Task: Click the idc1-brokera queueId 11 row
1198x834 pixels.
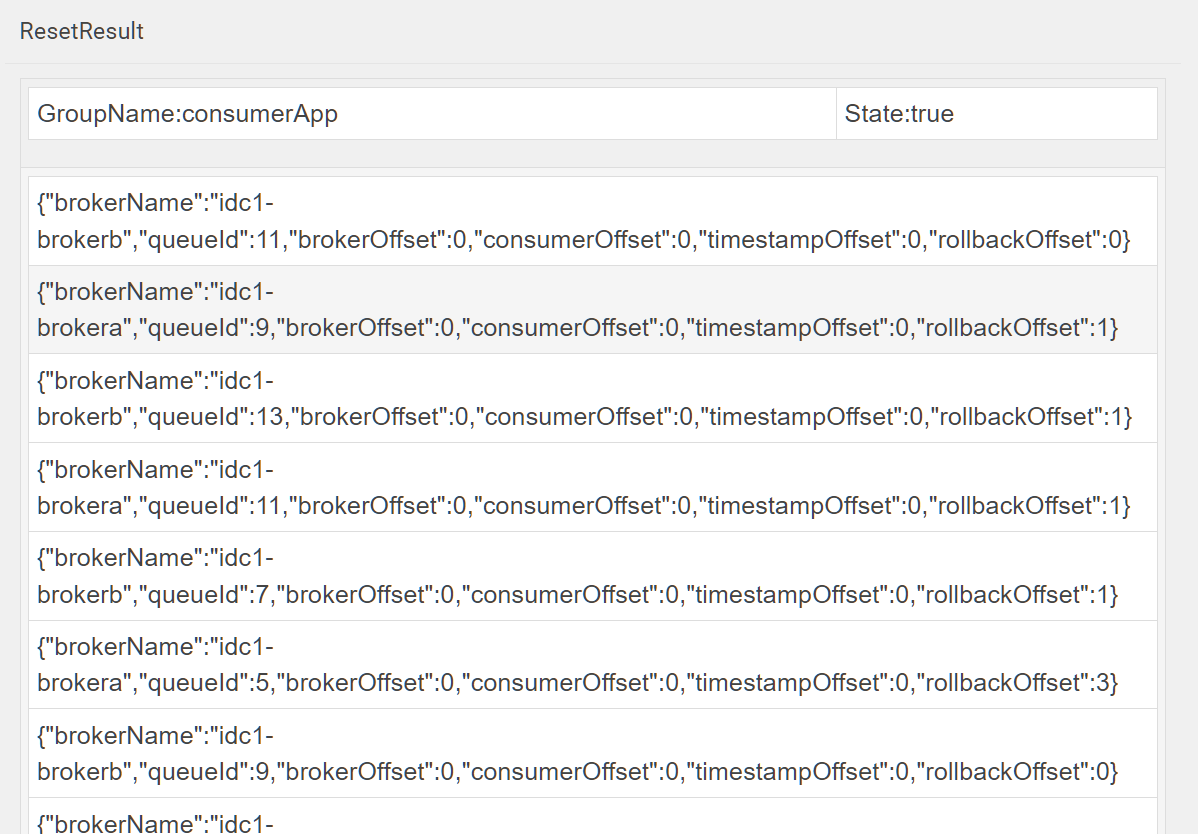Action: point(592,488)
